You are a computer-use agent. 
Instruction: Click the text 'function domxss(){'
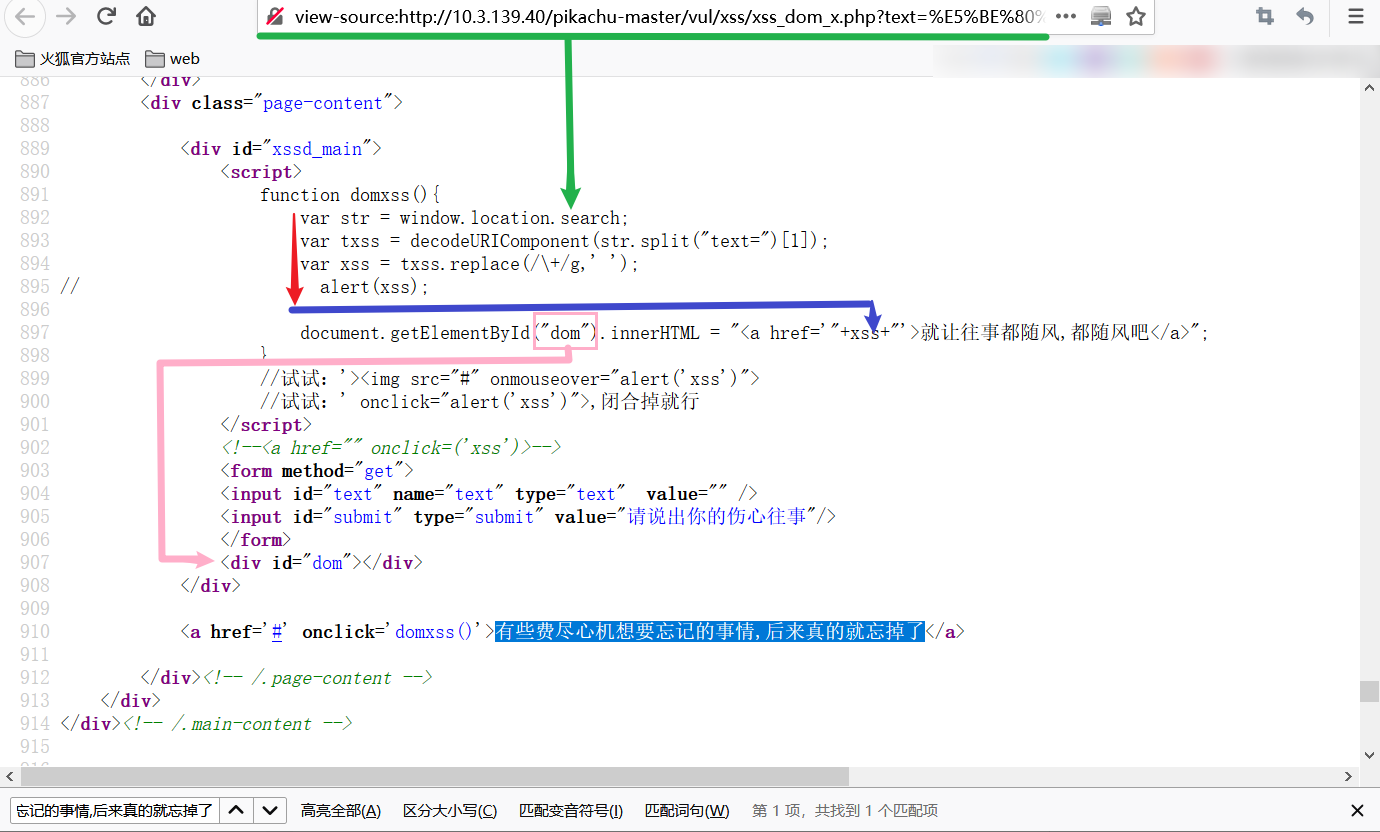tap(351, 195)
